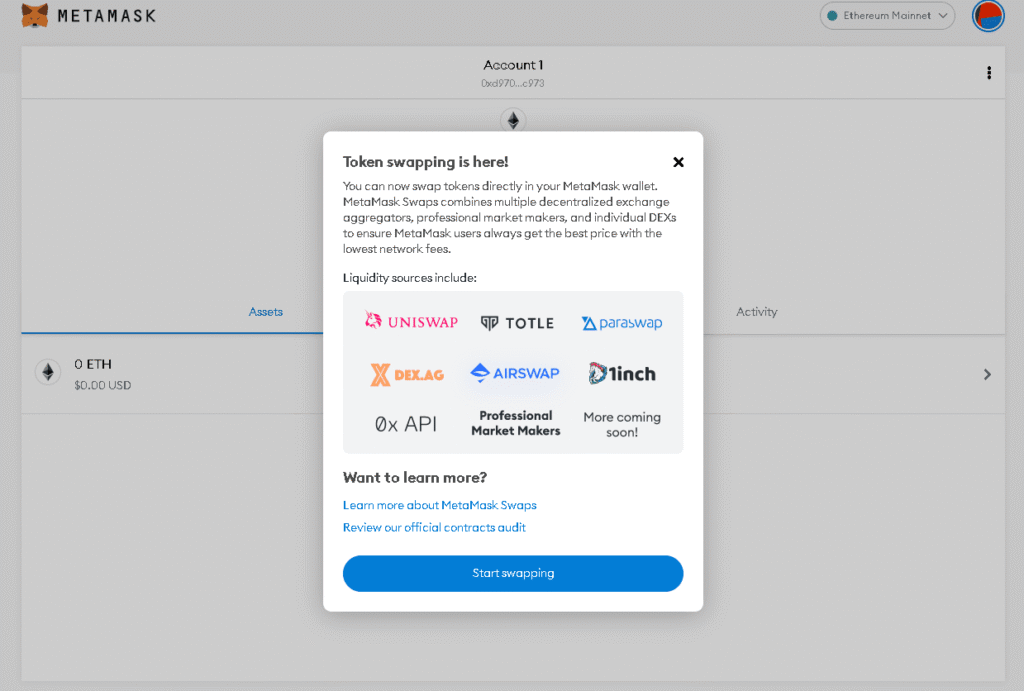Click the DEX.AG logo
The width and height of the screenshot is (1024, 691).
coord(407,374)
